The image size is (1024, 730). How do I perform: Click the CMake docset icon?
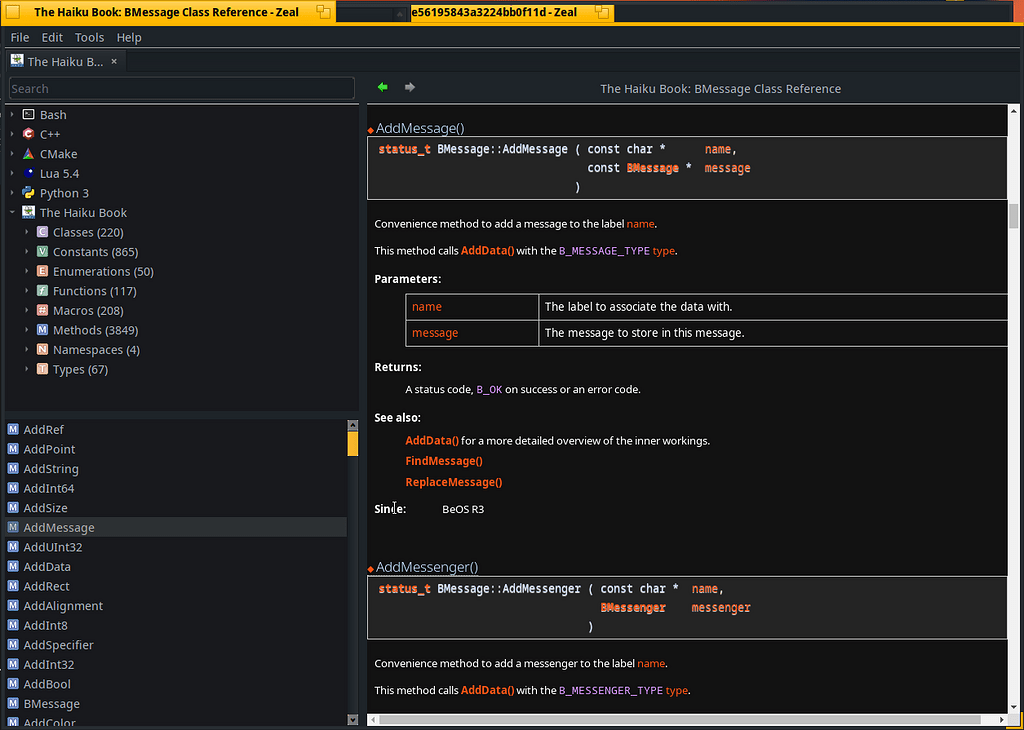pyautogui.click(x=28, y=153)
